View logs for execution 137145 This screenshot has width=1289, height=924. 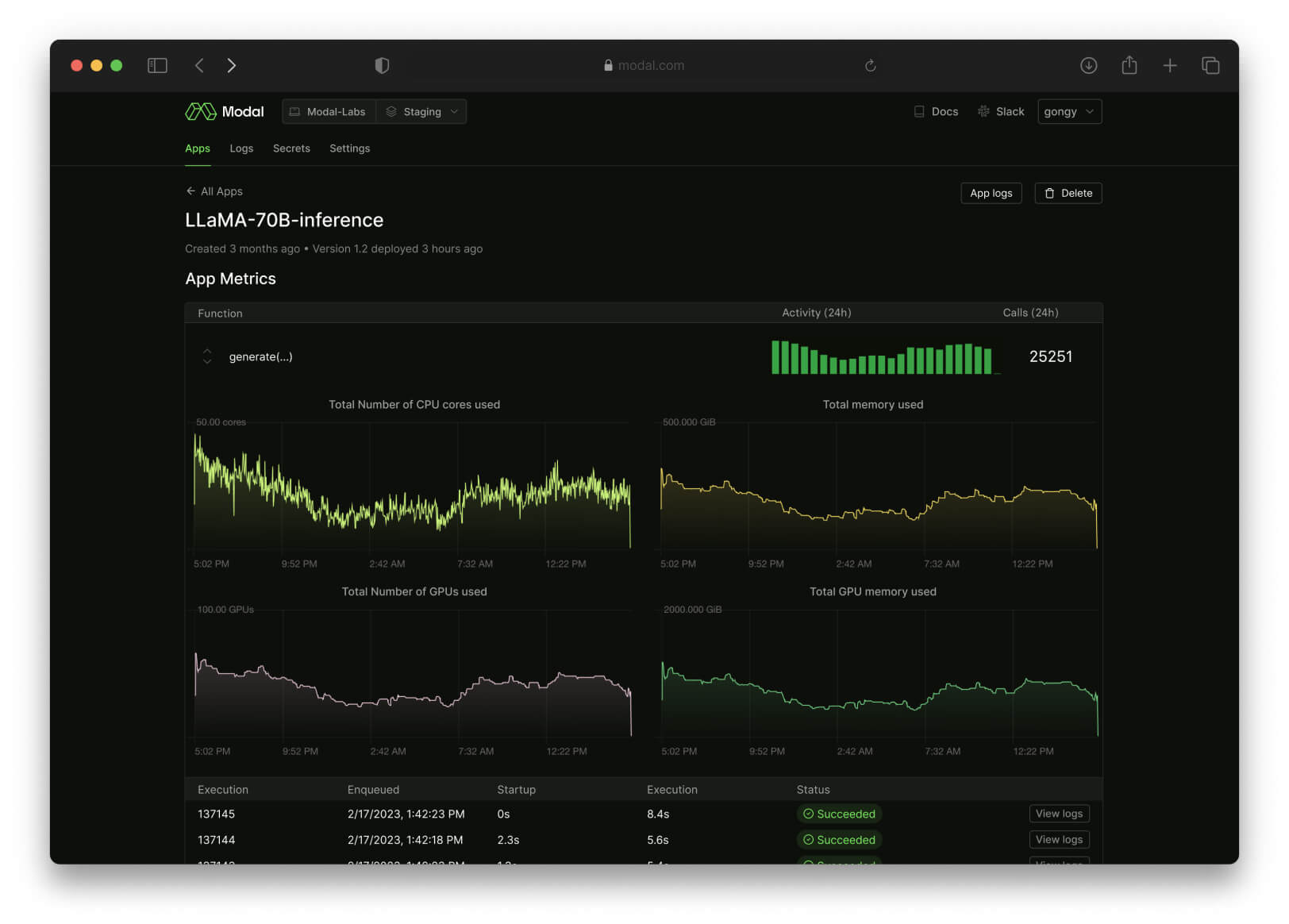click(1059, 814)
